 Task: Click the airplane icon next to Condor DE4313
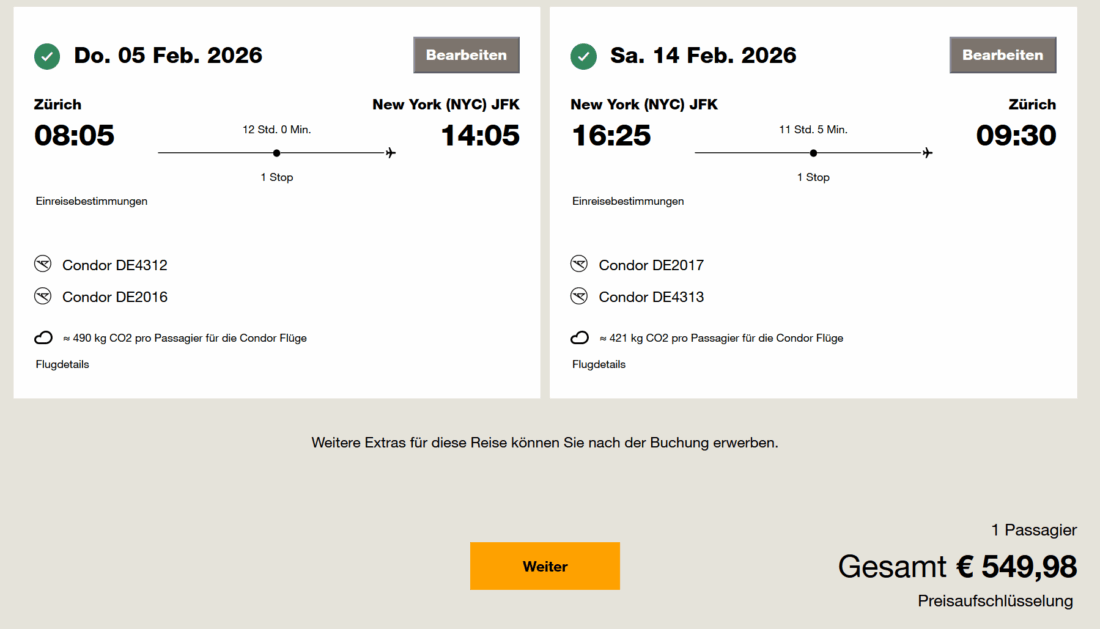(580, 296)
